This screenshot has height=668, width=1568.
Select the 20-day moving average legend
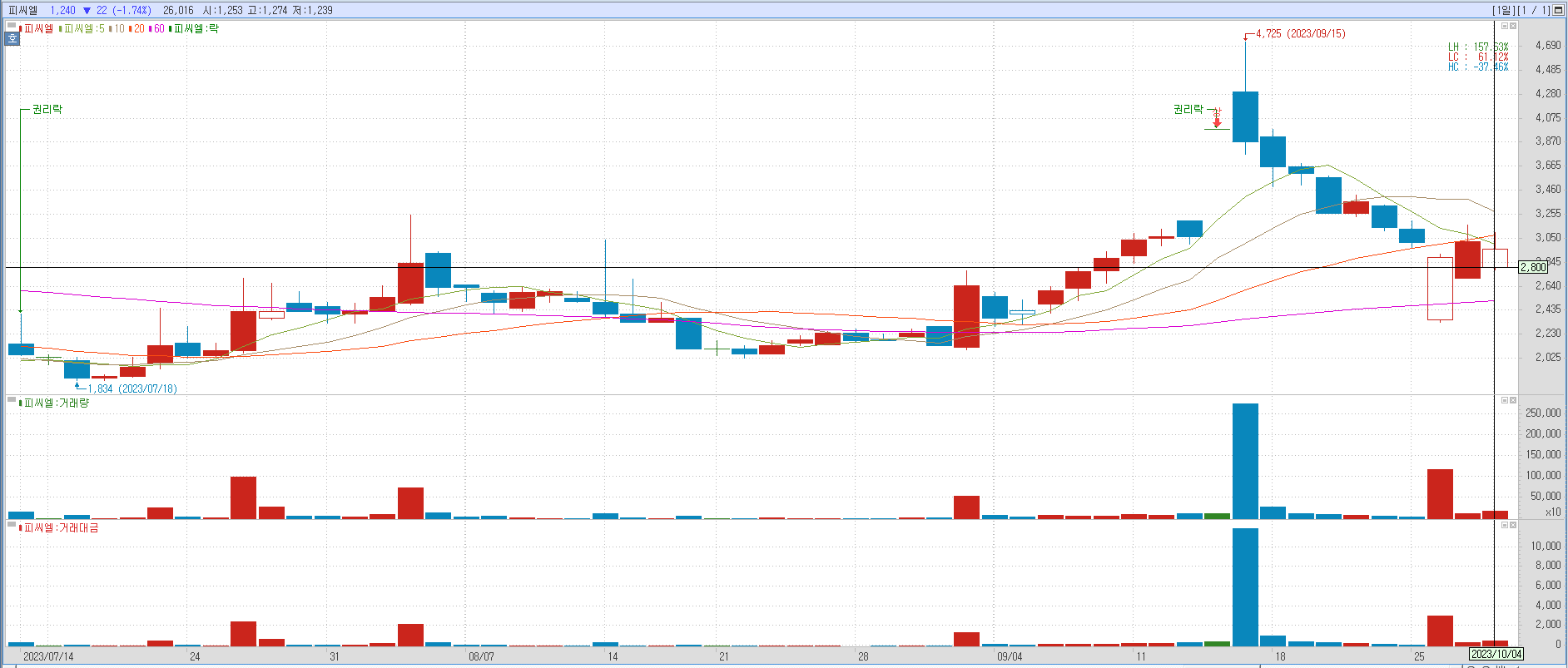138,28
